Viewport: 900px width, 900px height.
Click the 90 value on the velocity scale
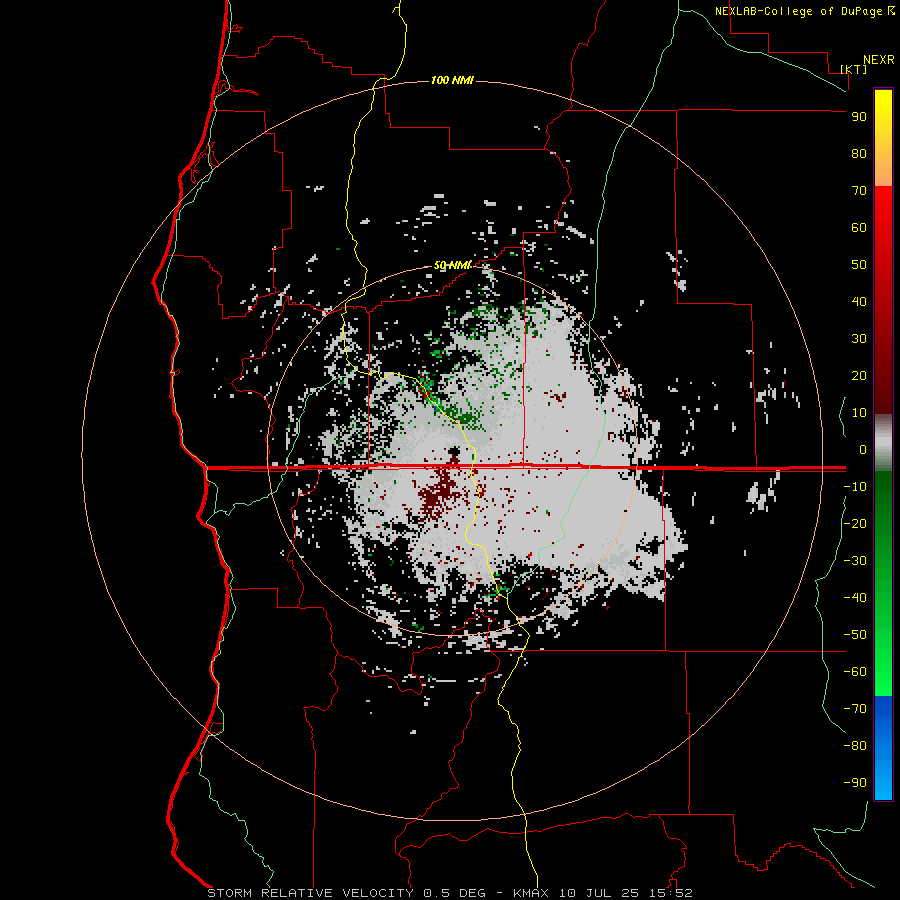(859, 117)
